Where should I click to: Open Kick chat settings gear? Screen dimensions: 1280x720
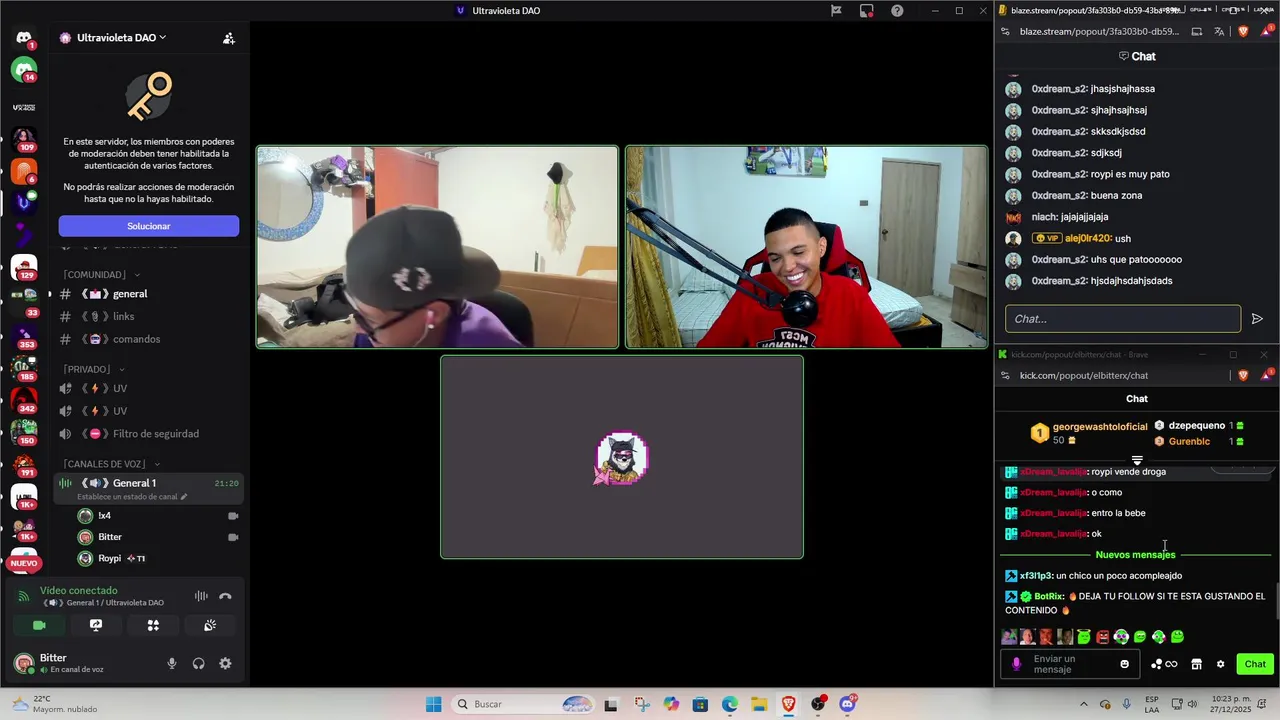tap(1220, 664)
